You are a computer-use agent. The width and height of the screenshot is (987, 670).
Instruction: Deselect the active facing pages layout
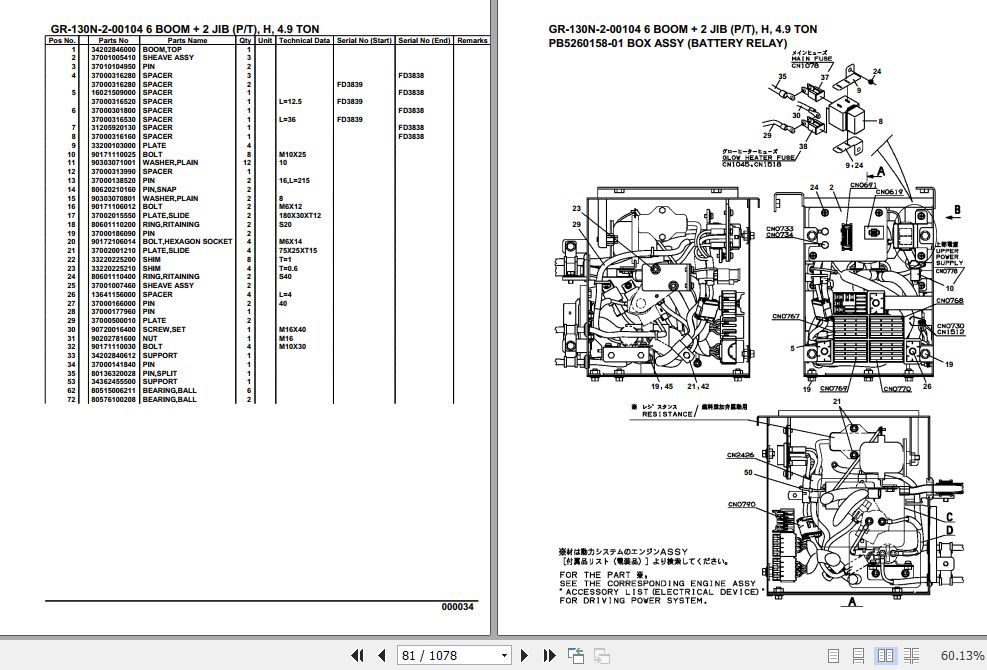click(886, 655)
